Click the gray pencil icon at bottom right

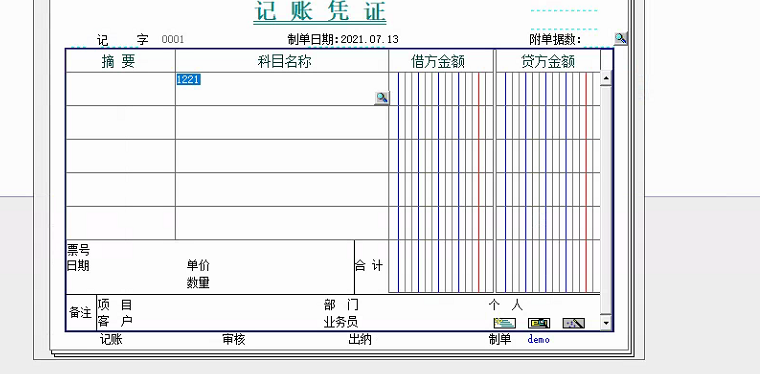click(x=573, y=323)
